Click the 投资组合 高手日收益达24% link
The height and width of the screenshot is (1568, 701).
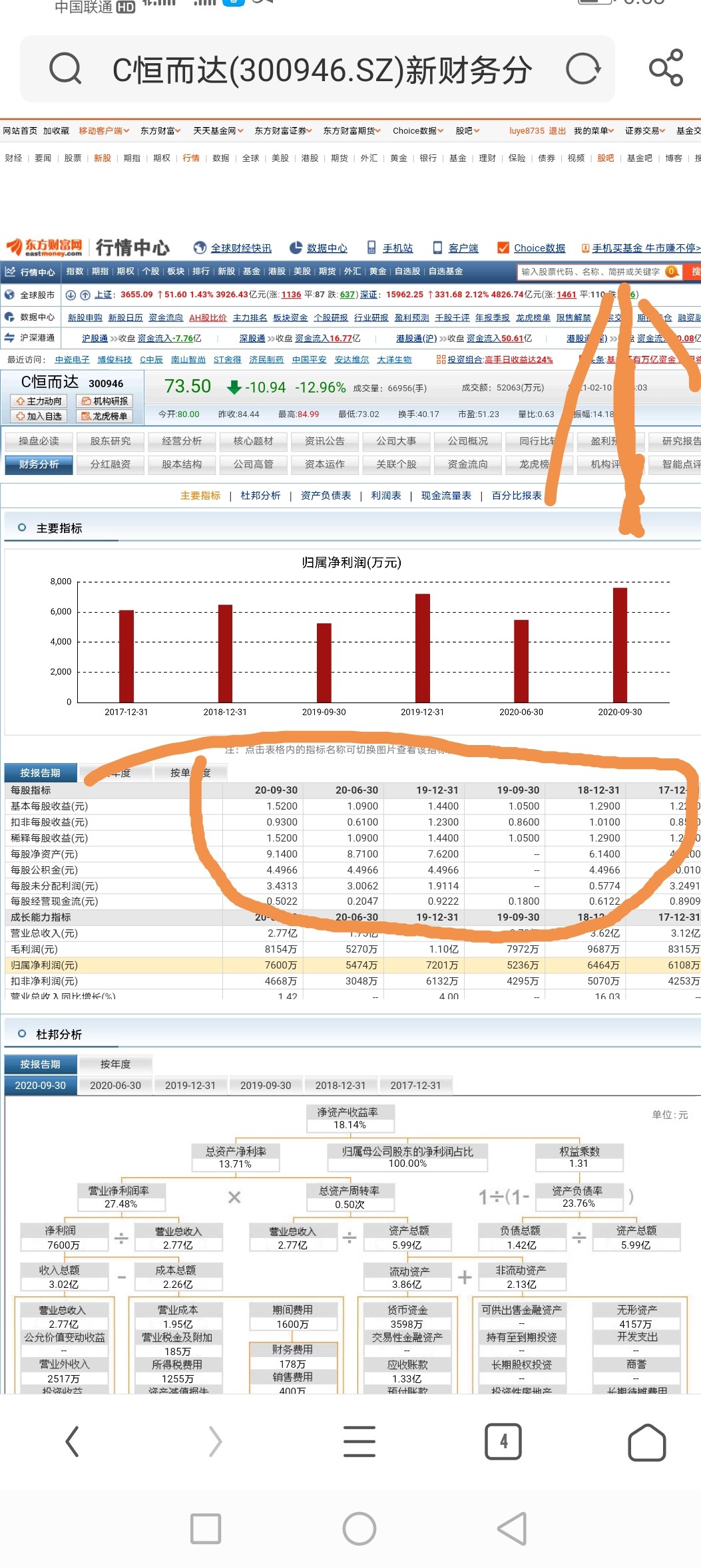tap(495, 360)
